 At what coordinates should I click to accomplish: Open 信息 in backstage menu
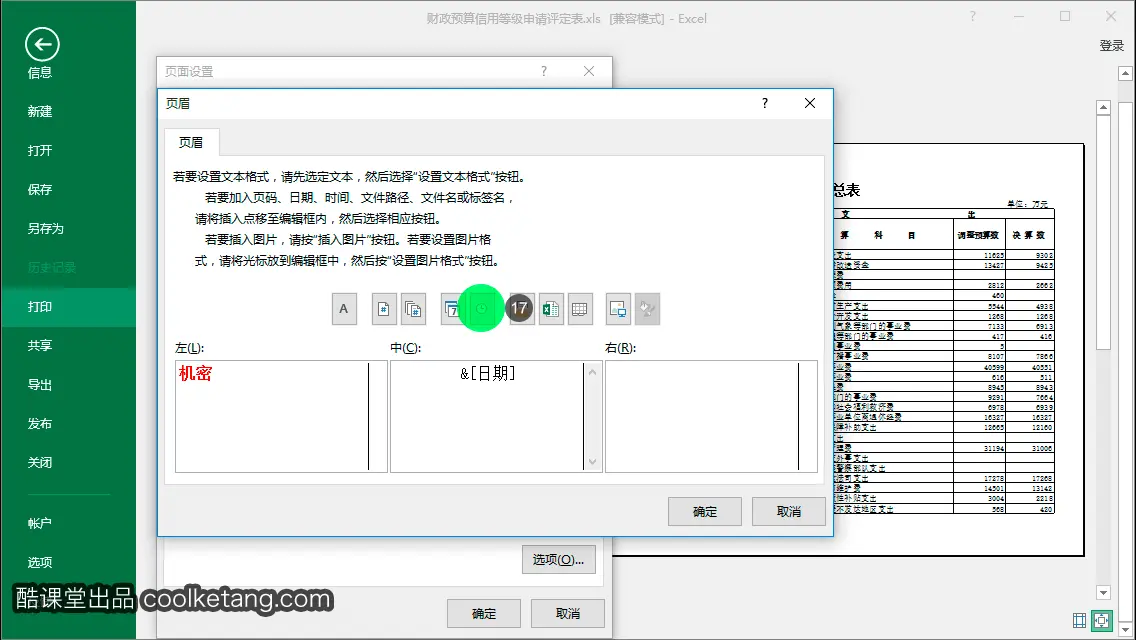40,72
